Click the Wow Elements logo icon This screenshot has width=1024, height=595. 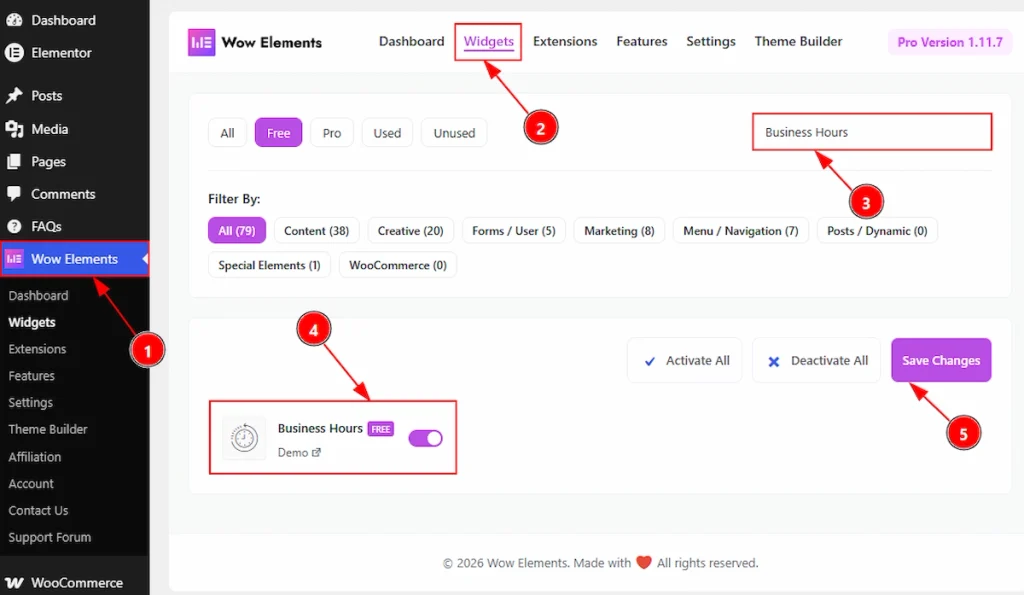(x=201, y=42)
